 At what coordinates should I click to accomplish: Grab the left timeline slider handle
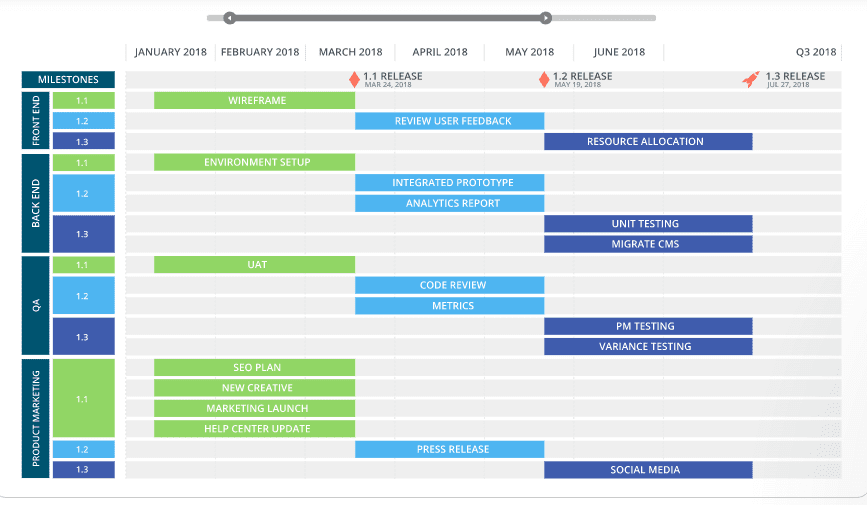(x=229, y=18)
